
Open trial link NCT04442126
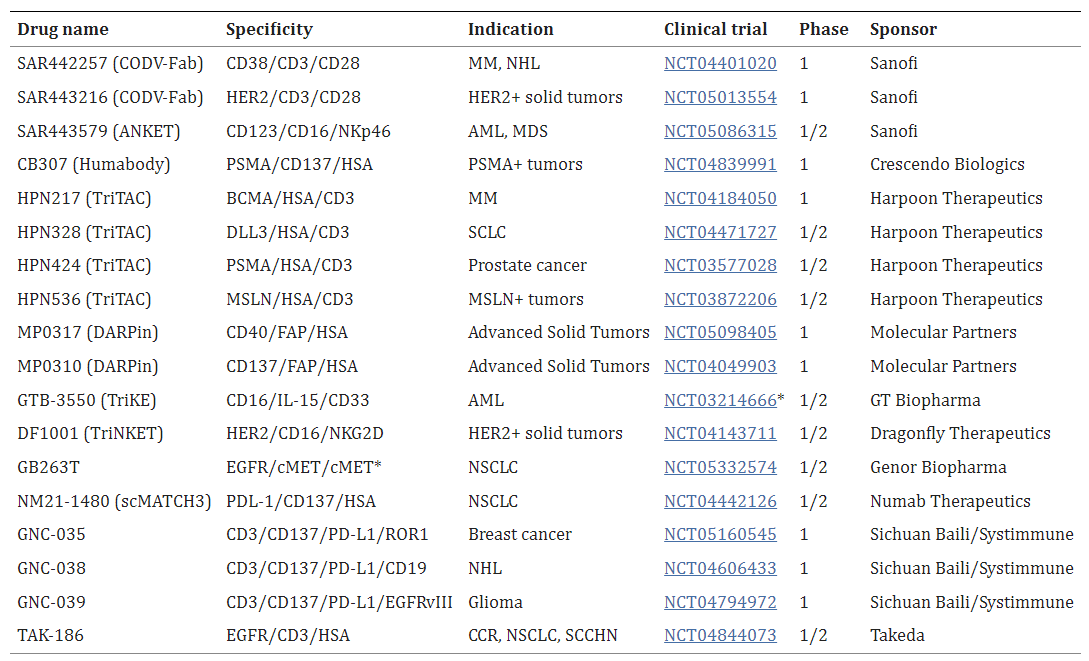[x=720, y=501]
